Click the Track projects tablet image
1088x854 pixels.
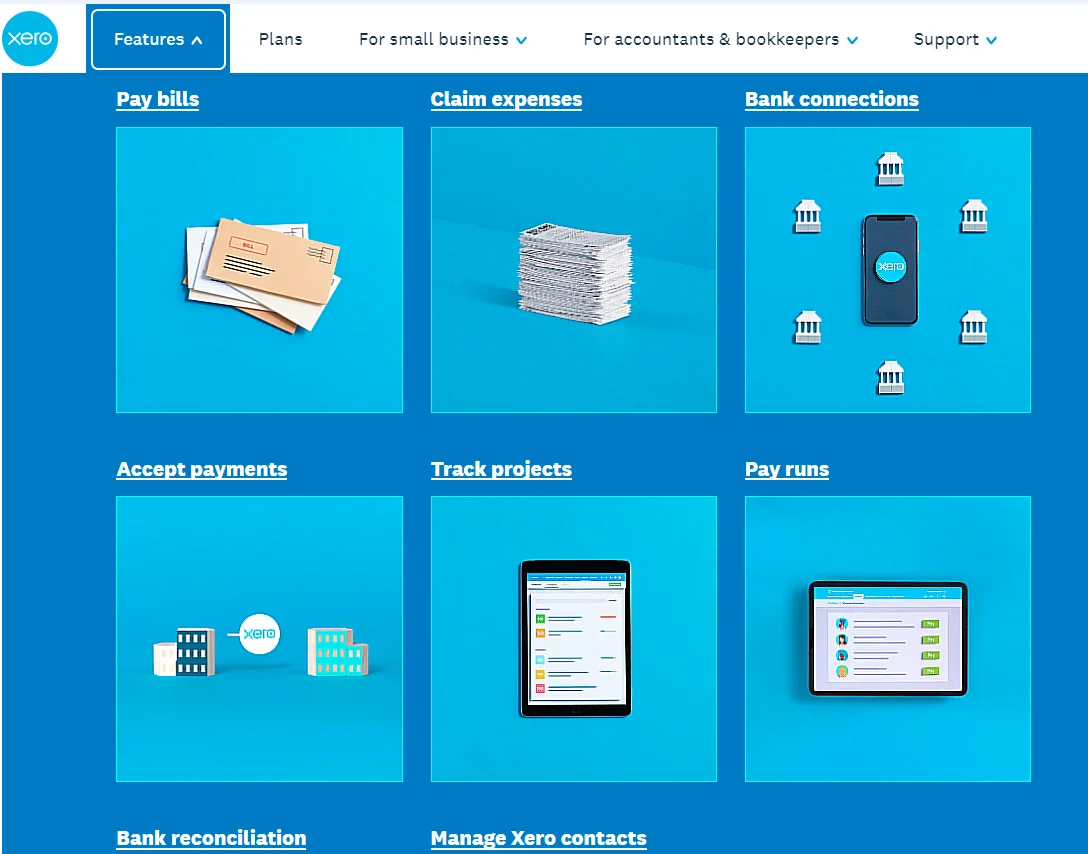574,639
